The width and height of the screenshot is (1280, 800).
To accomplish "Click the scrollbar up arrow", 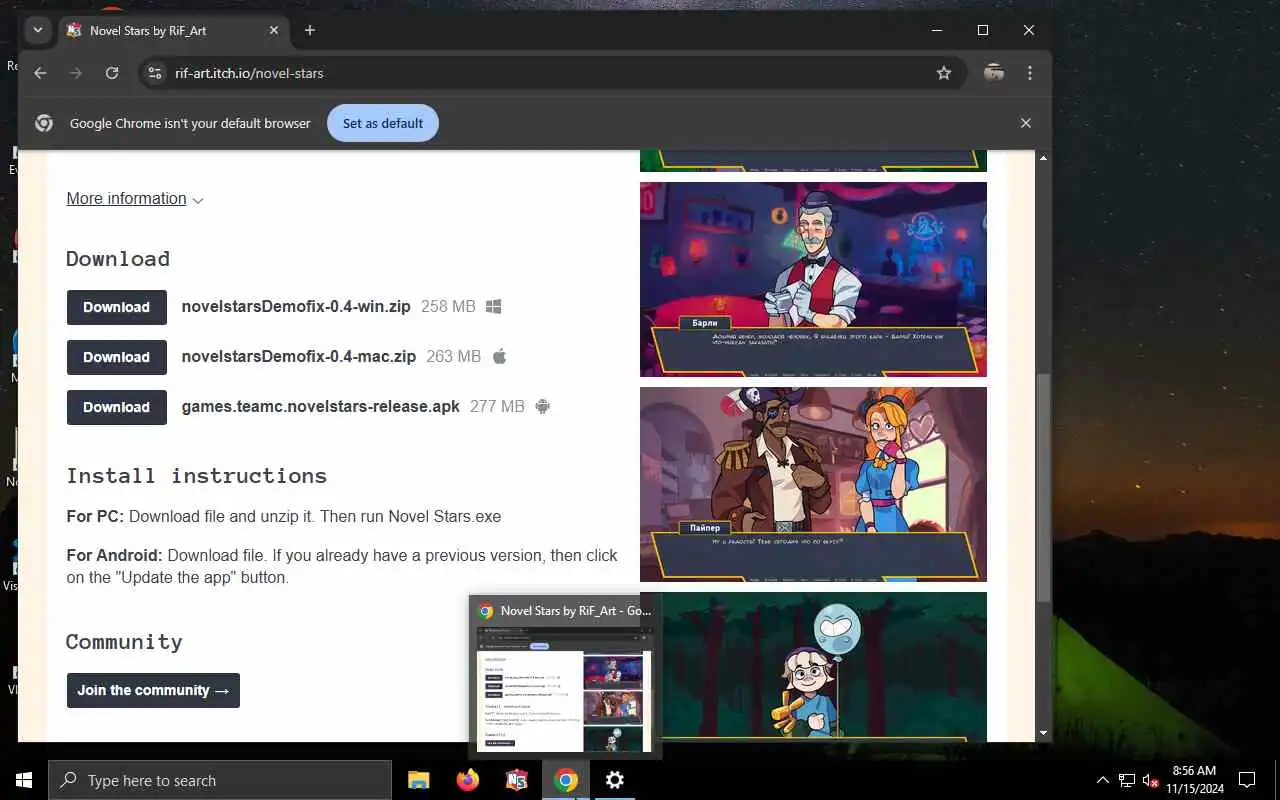I will (x=1044, y=158).
